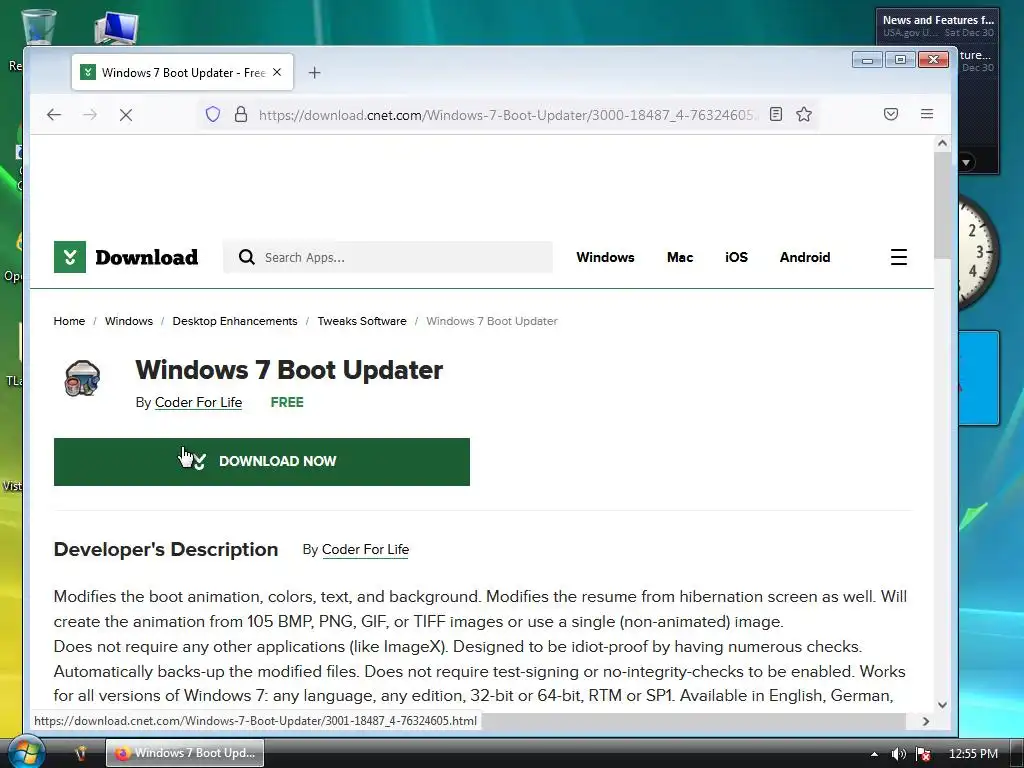
Task: Click the 12:55 PM taskbar clock
Action: point(973,754)
